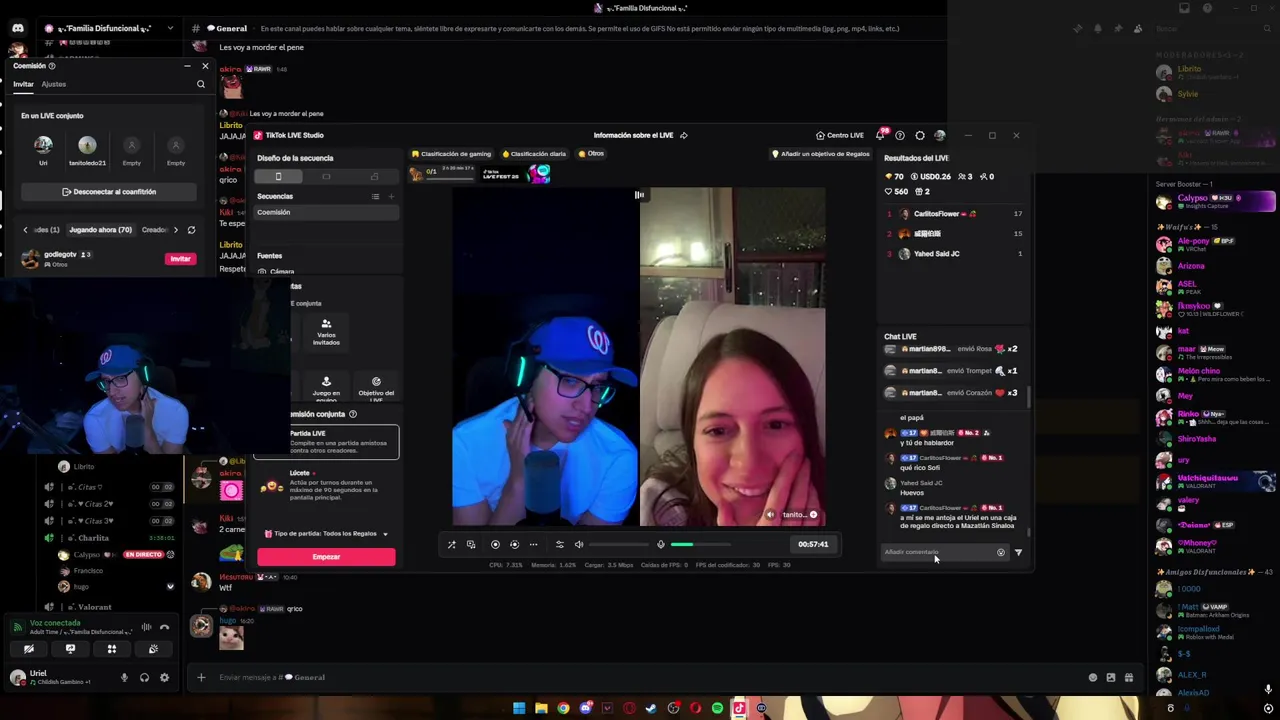This screenshot has width=1280, height=720.
Task: Open more options ellipsis under preview
Action: (533, 544)
